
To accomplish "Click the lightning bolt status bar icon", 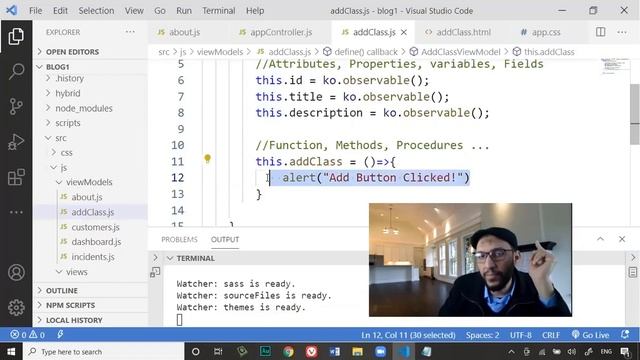I will tap(60, 335).
